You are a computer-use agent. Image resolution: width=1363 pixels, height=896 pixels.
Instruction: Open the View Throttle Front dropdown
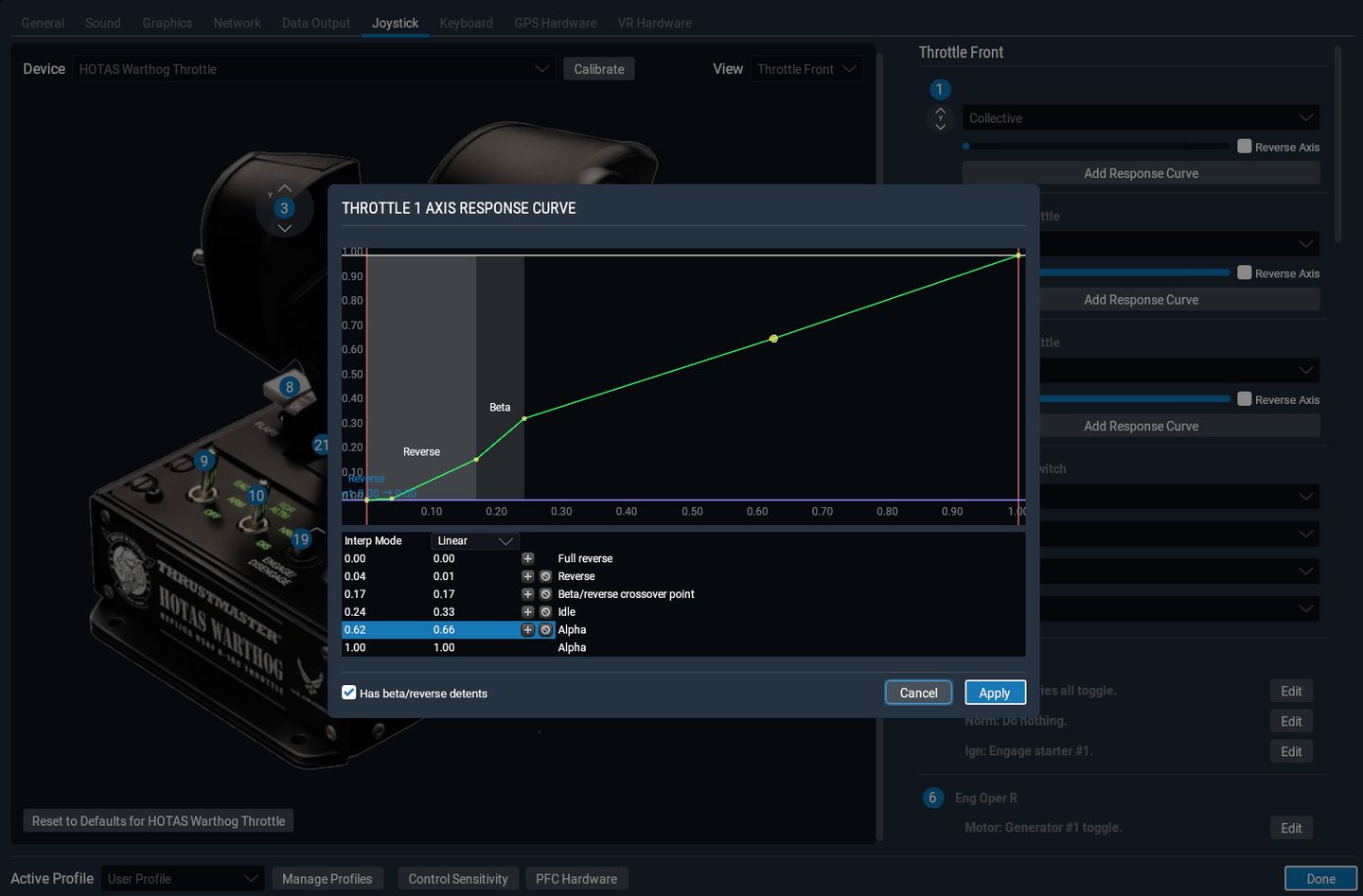[x=806, y=69]
